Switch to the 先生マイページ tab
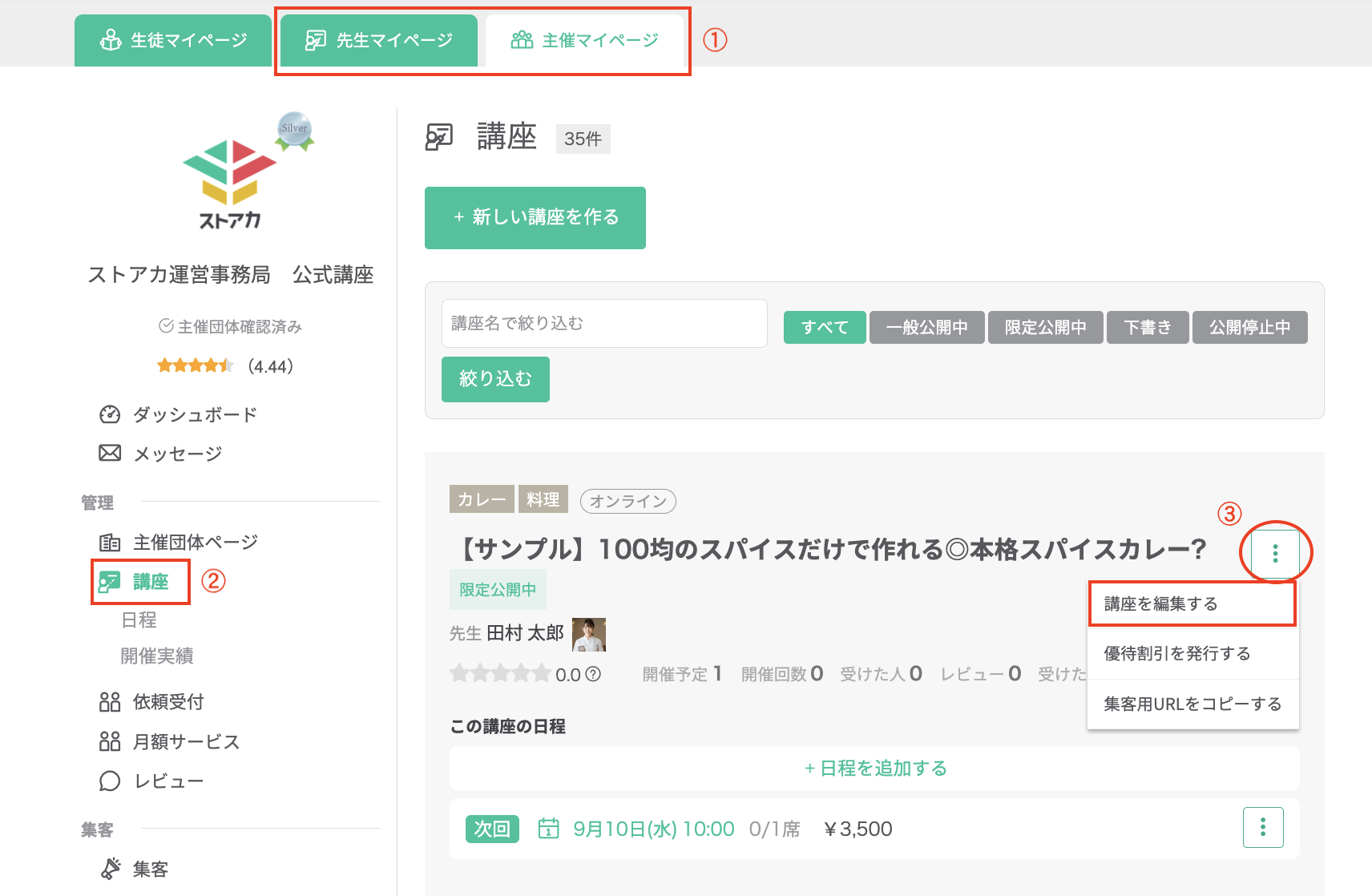 pyautogui.click(x=379, y=40)
